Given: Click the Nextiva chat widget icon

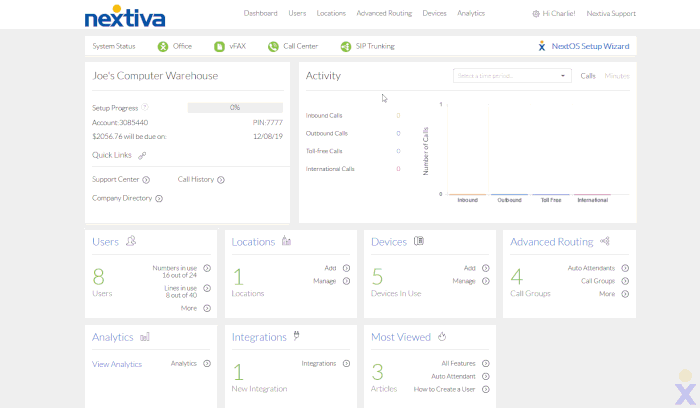Looking at the screenshot, I should pos(685,387).
